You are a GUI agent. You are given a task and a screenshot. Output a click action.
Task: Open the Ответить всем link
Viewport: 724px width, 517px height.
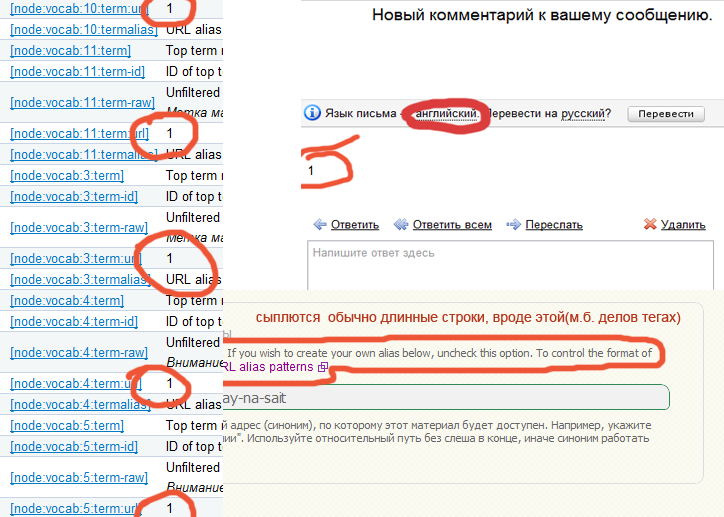(x=452, y=225)
